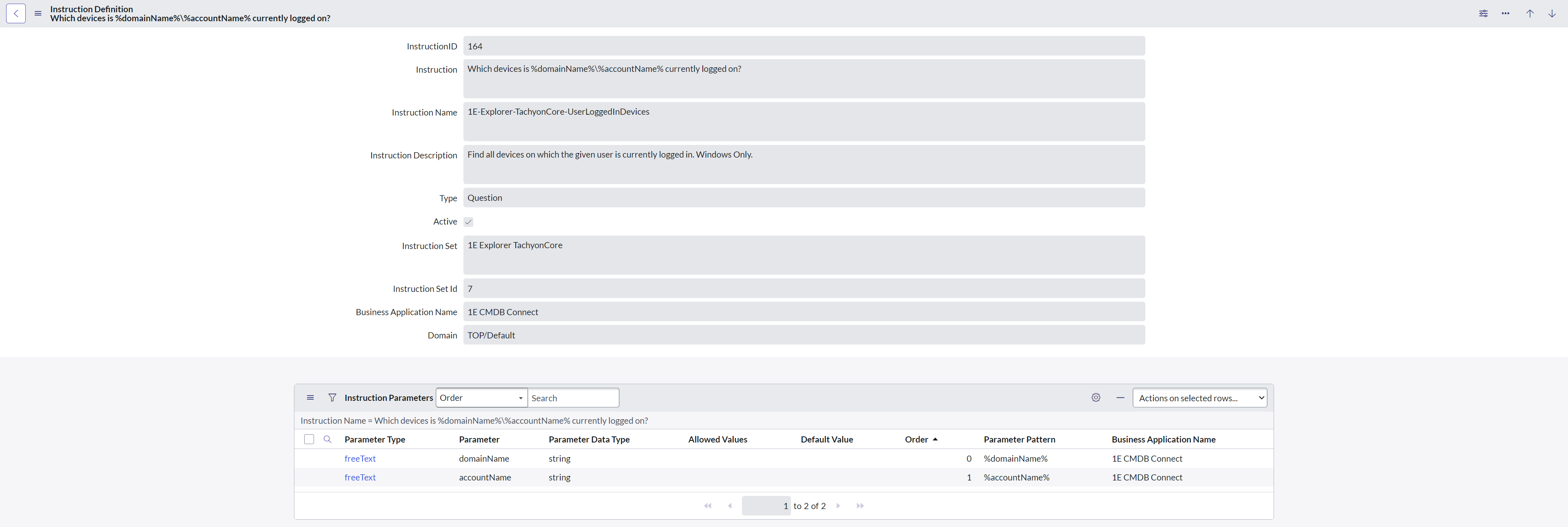Open freeText link in domainName row

click(x=360, y=459)
